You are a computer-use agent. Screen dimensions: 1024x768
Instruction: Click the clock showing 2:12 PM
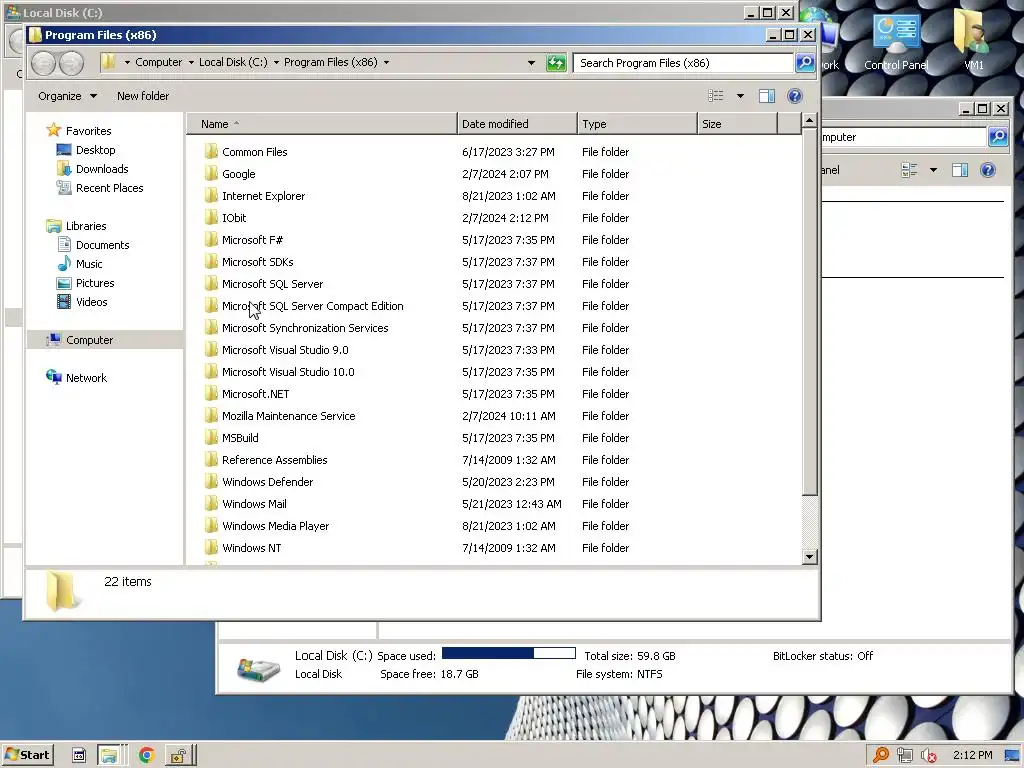[x=972, y=756]
